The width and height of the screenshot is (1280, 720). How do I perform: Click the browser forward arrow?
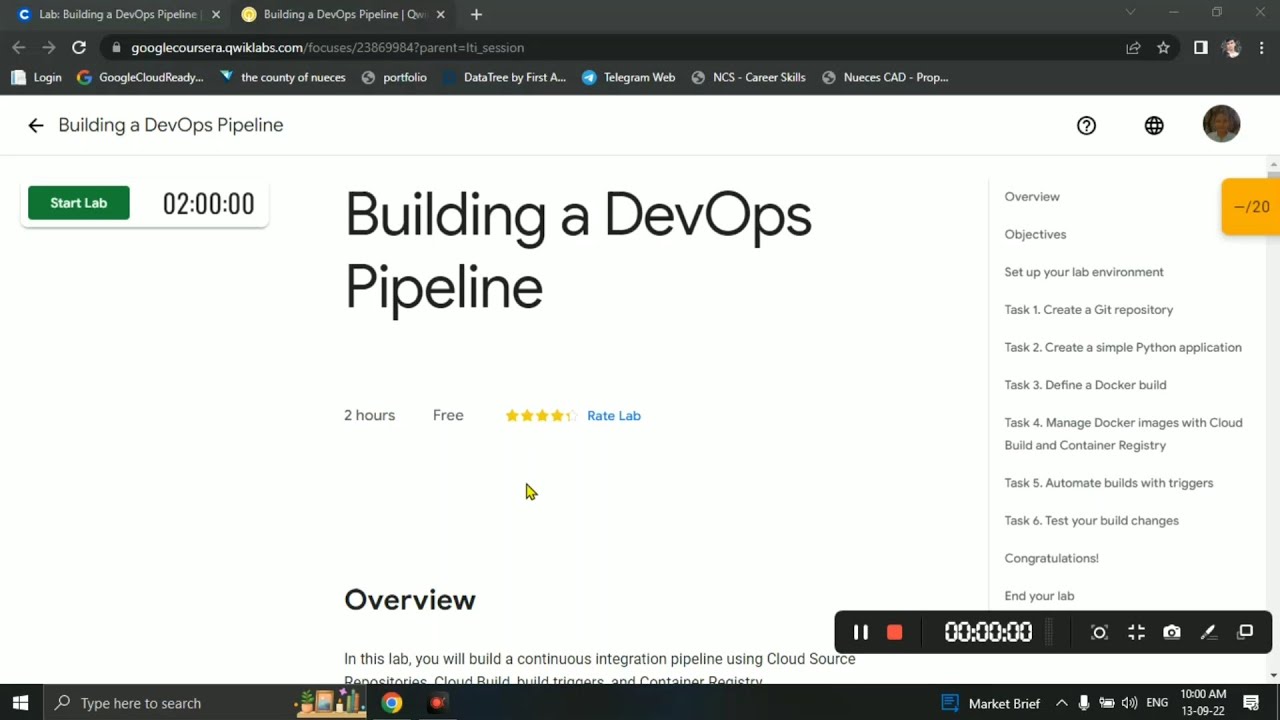click(x=48, y=47)
